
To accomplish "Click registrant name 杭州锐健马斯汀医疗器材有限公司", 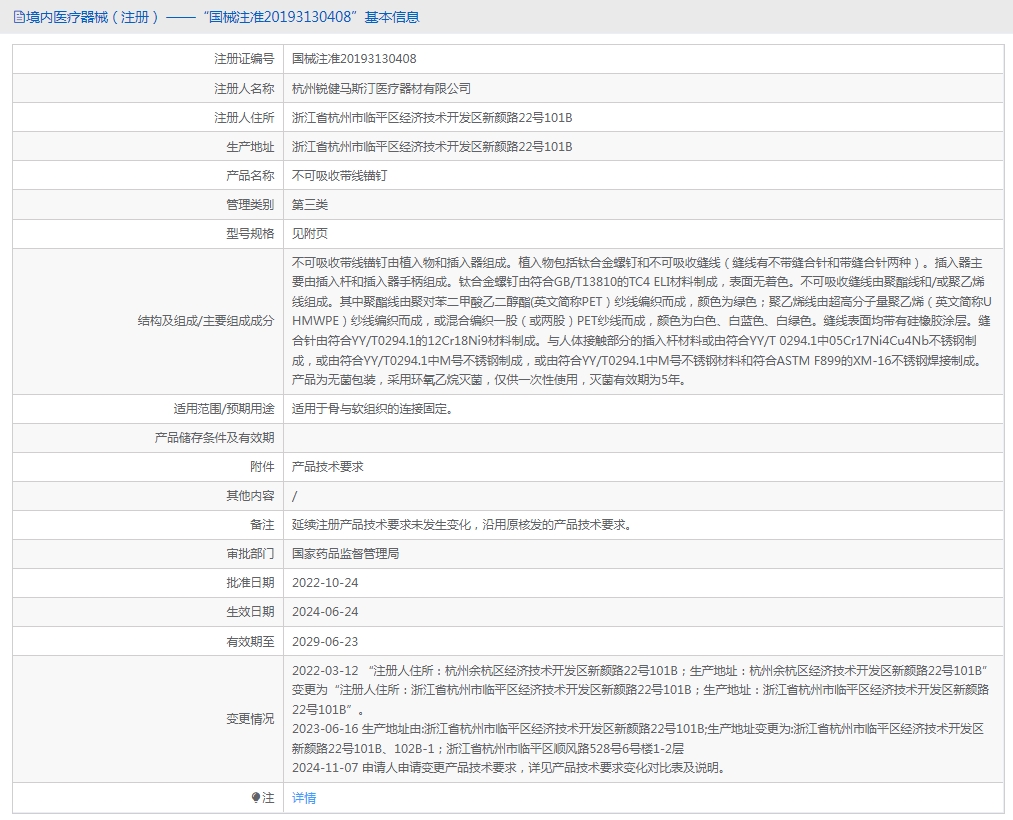I will pos(381,89).
